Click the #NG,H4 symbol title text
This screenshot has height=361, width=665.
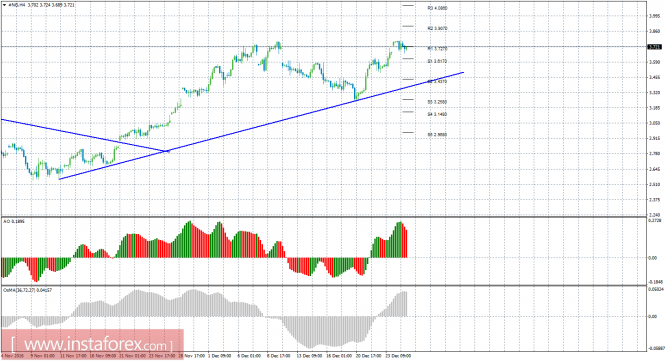click(15, 5)
